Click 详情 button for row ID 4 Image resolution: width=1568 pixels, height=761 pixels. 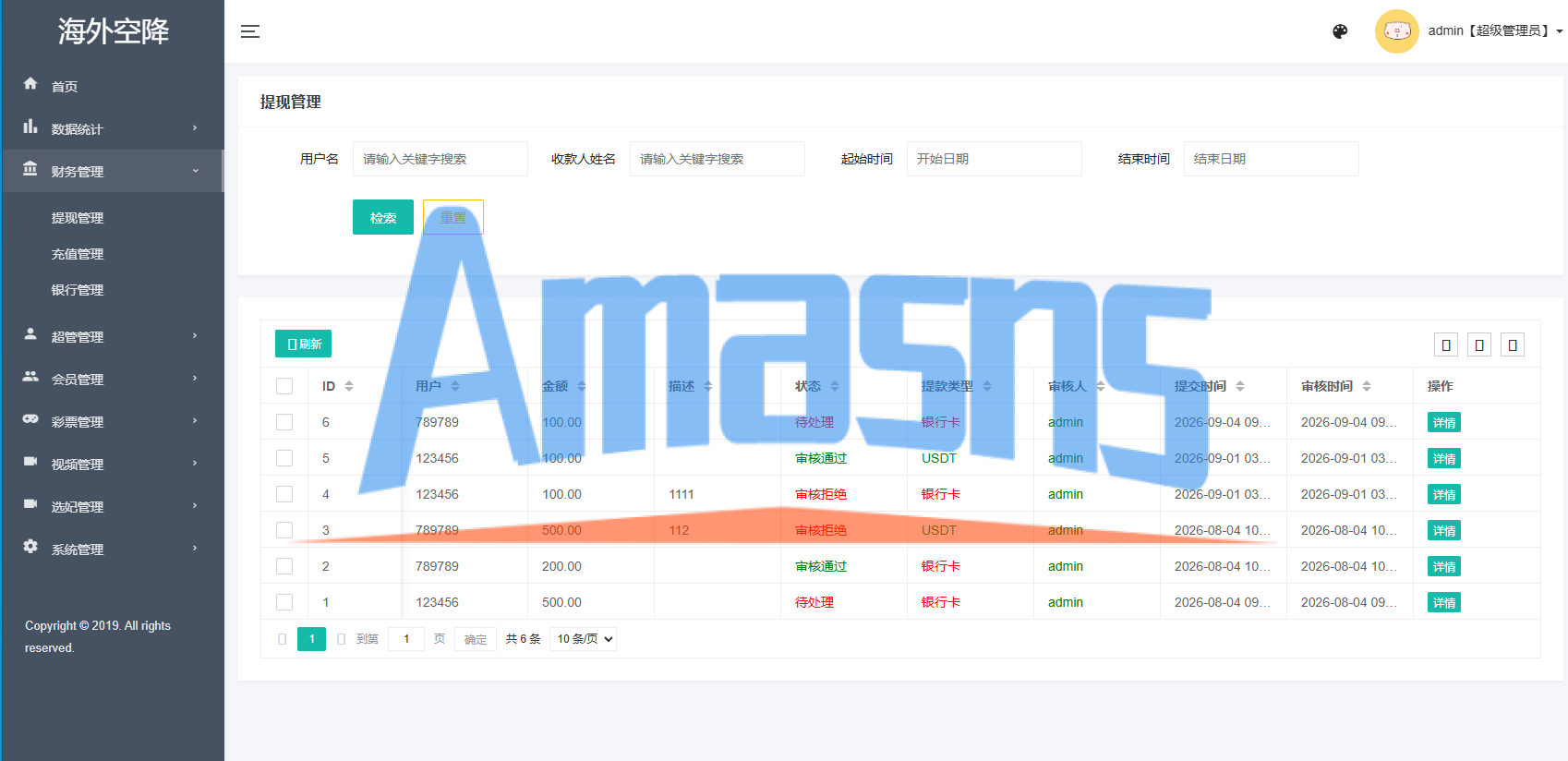coord(1444,494)
